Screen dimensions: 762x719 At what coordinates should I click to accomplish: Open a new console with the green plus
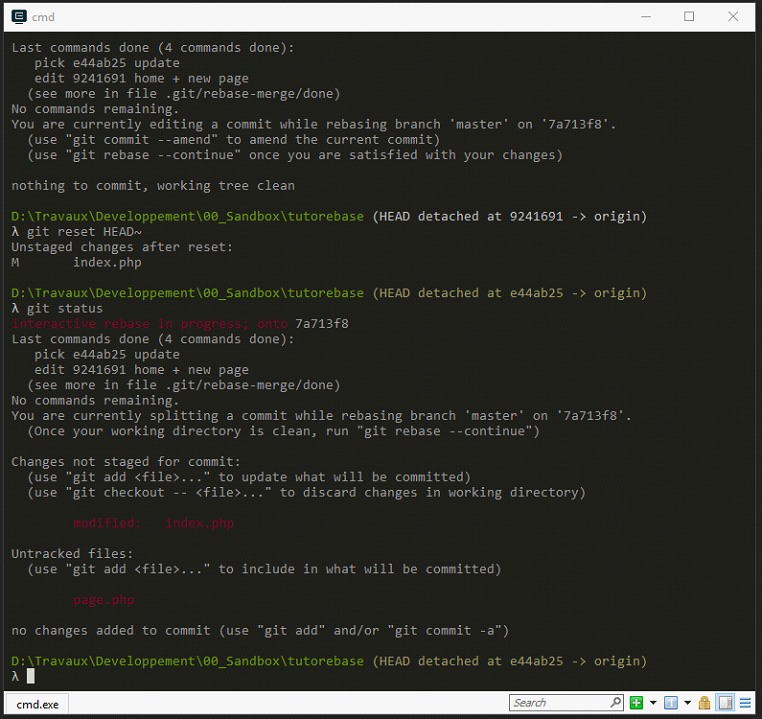(x=636, y=703)
